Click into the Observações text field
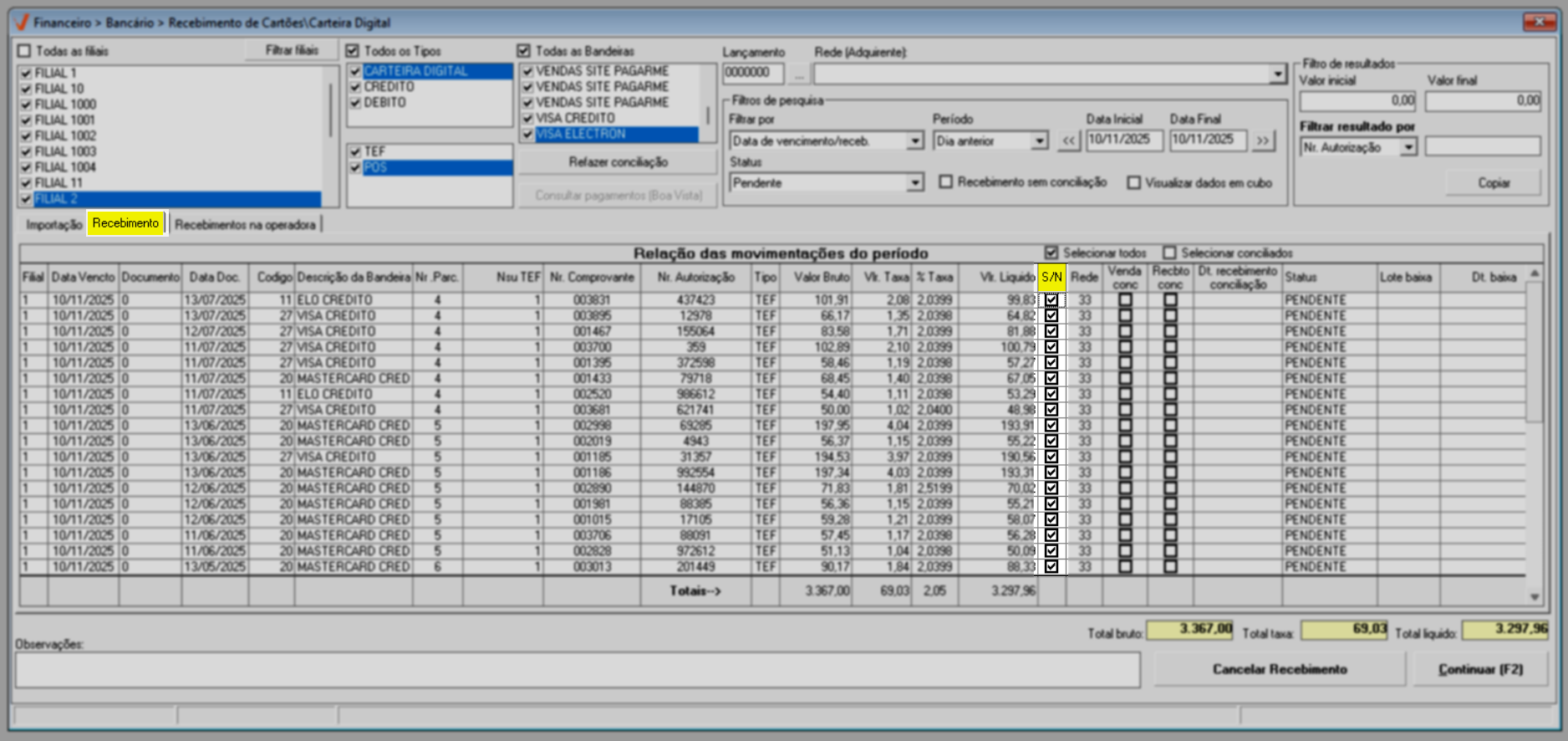The image size is (1568, 741). pos(577,670)
